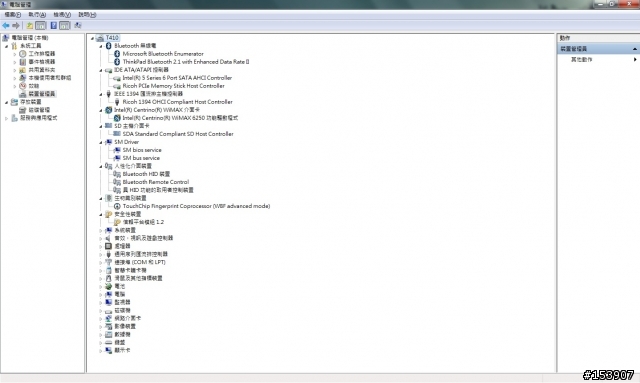Click the 磁碟機 disk drives icon
Viewport: 640px width, 383px height.
(109, 310)
